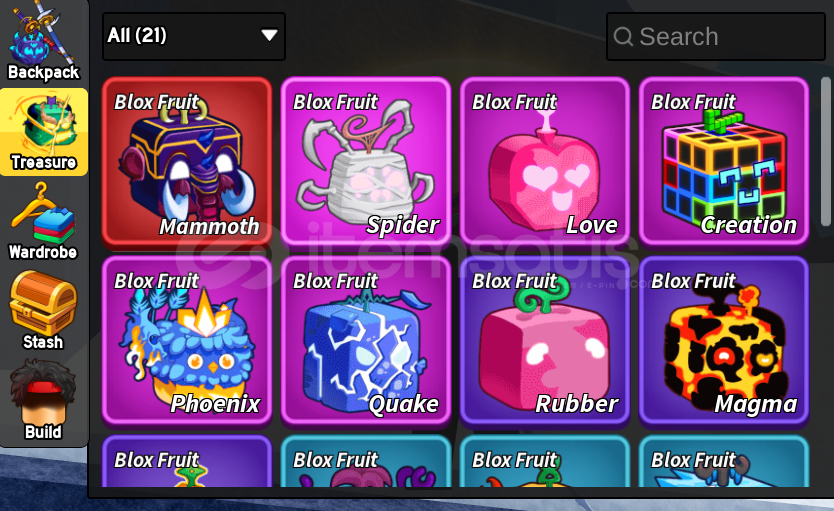Click the inventory vertical scrollbar
Image resolution: width=834 pixels, height=511 pixels.
point(825,152)
